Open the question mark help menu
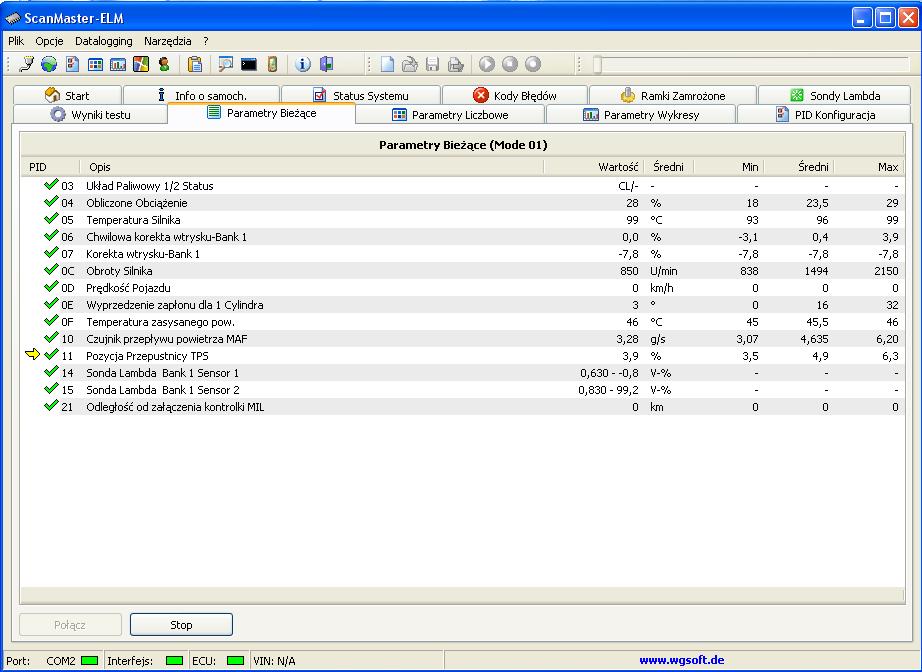This screenshot has height=672, width=922. coord(206,41)
